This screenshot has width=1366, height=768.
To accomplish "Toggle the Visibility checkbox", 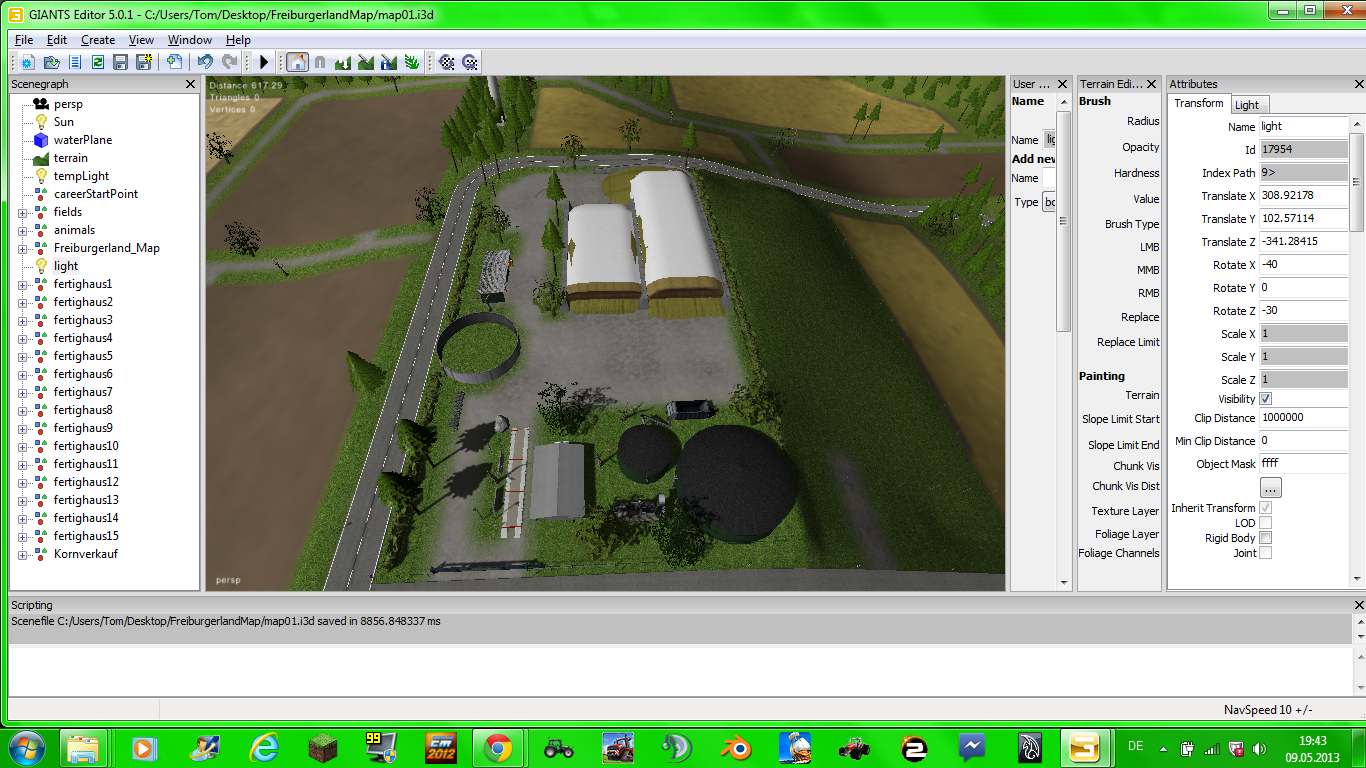I will (x=1265, y=399).
